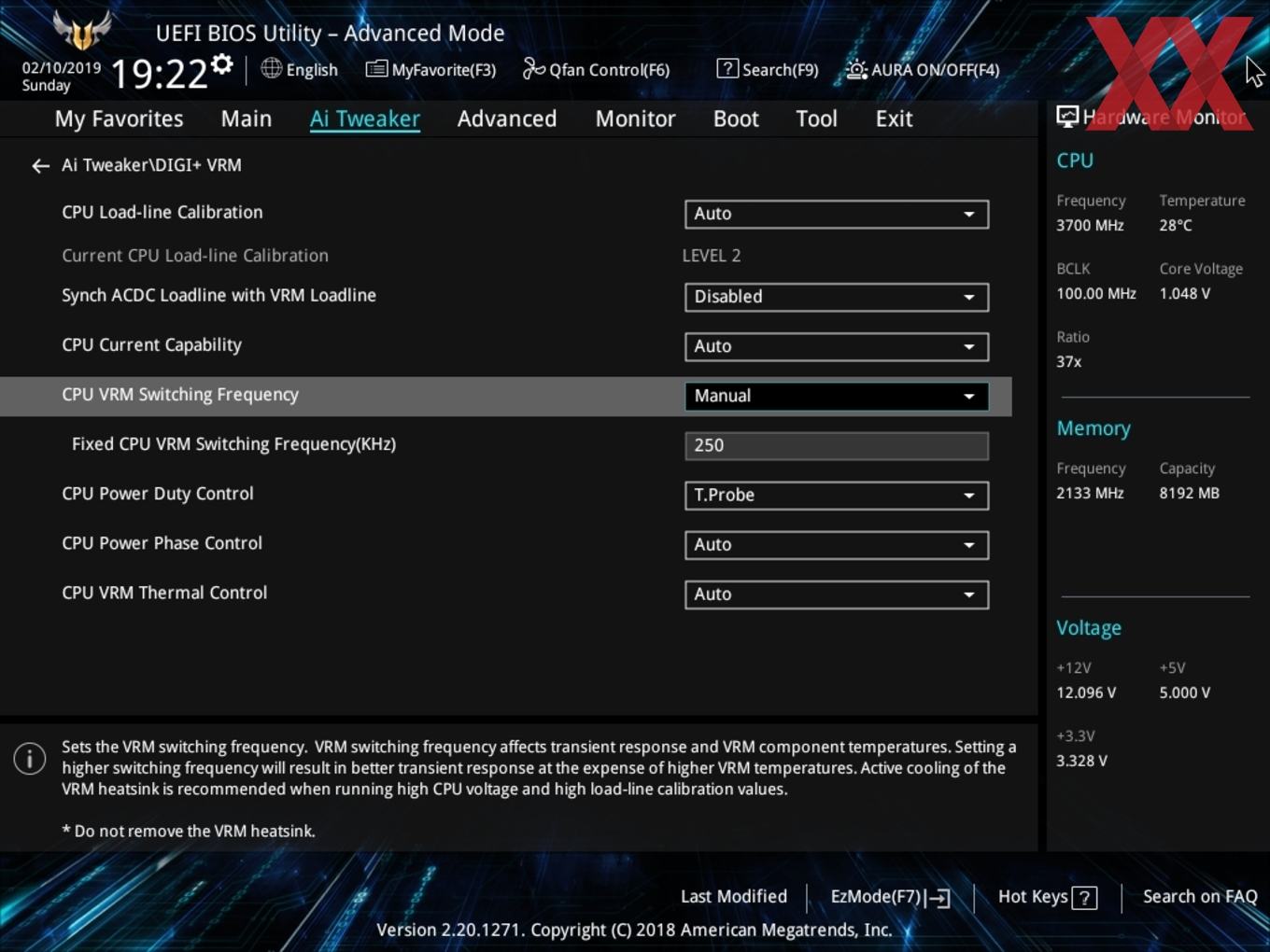Select CPU Current Capability label
The image size is (1270, 952).
click(x=151, y=345)
